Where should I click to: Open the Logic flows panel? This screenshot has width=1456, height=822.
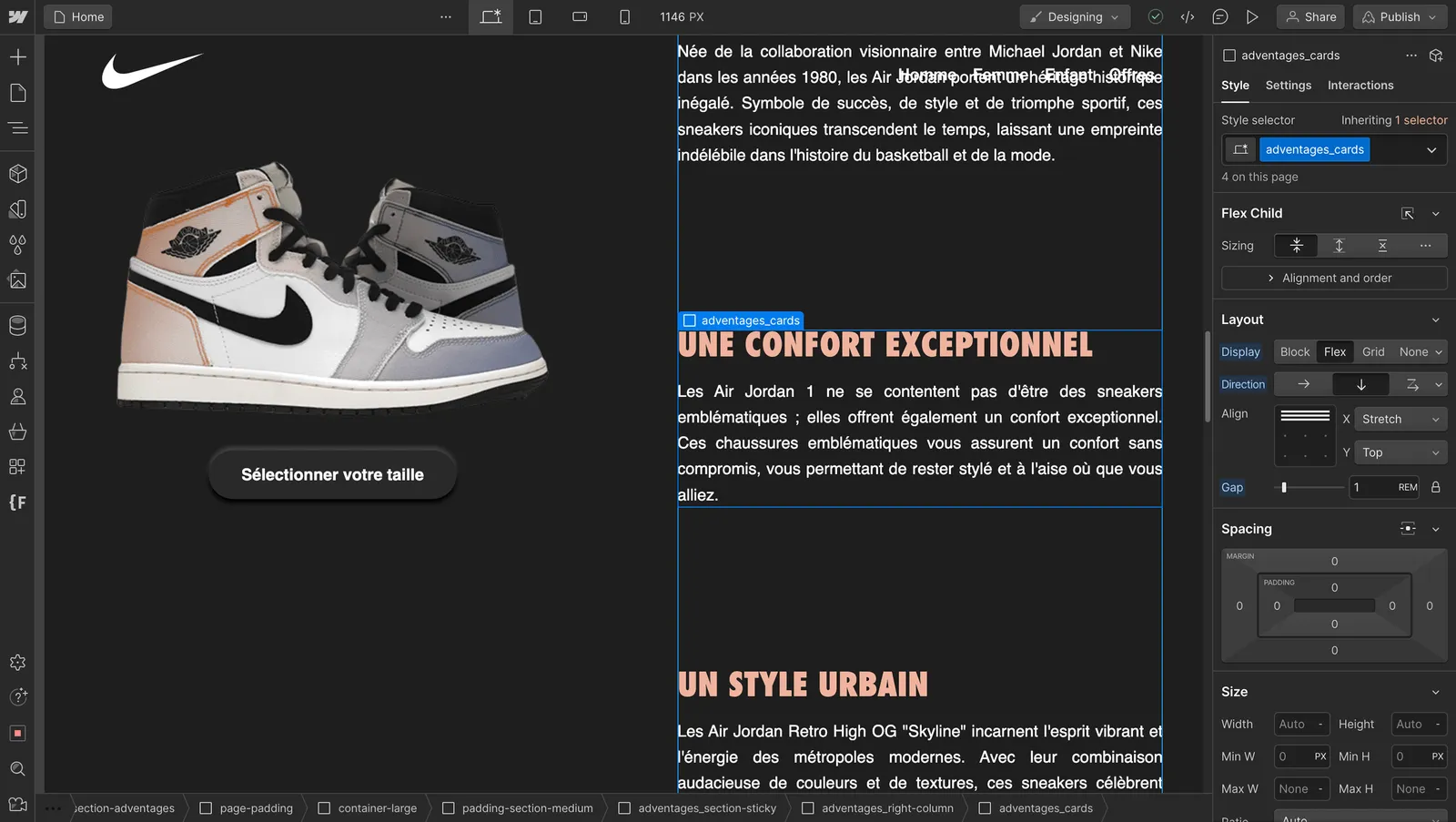pyautogui.click(x=17, y=360)
